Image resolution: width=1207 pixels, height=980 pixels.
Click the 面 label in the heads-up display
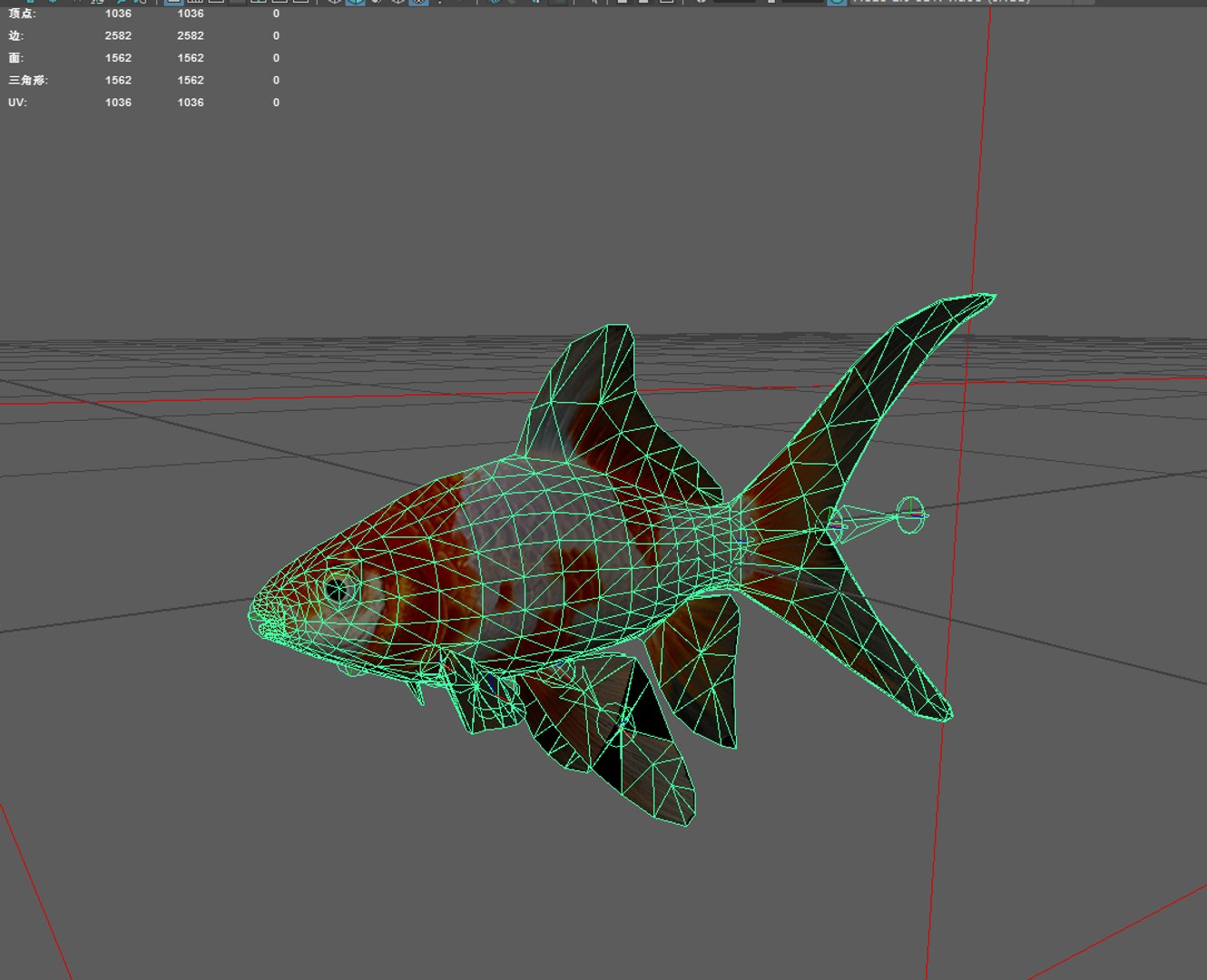[x=15, y=58]
